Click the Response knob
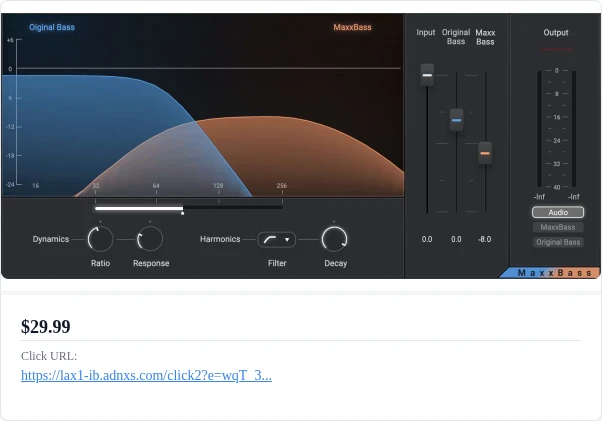Image resolution: width=602 pixels, height=421 pixels. (x=150, y=239)
